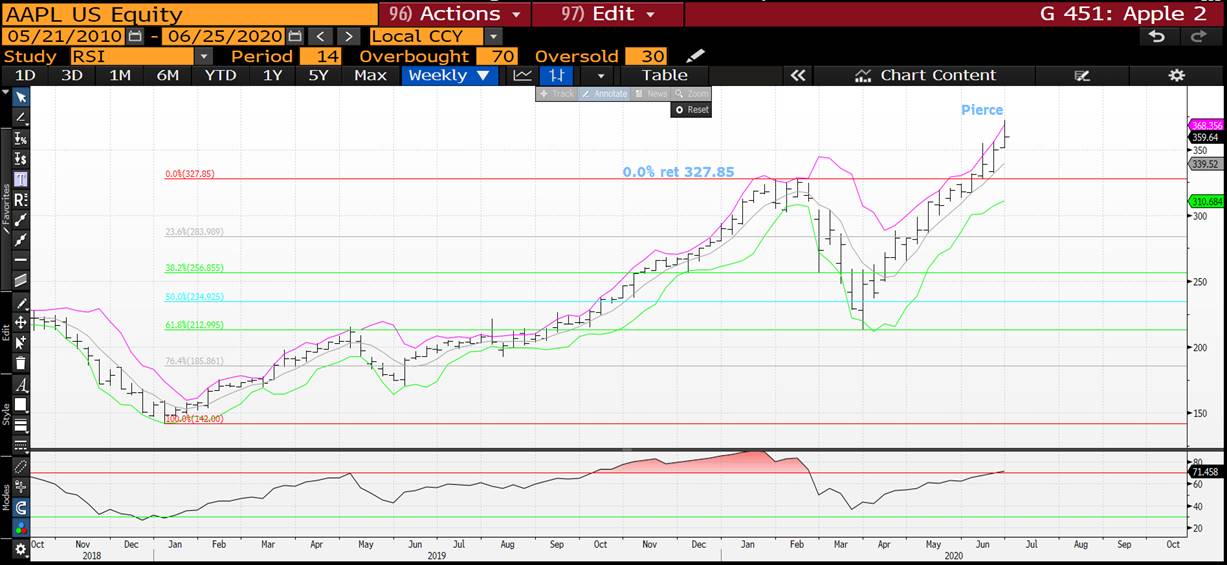Click the trash can delete icon
This screenshot has height=565, width=1227.
21,362
